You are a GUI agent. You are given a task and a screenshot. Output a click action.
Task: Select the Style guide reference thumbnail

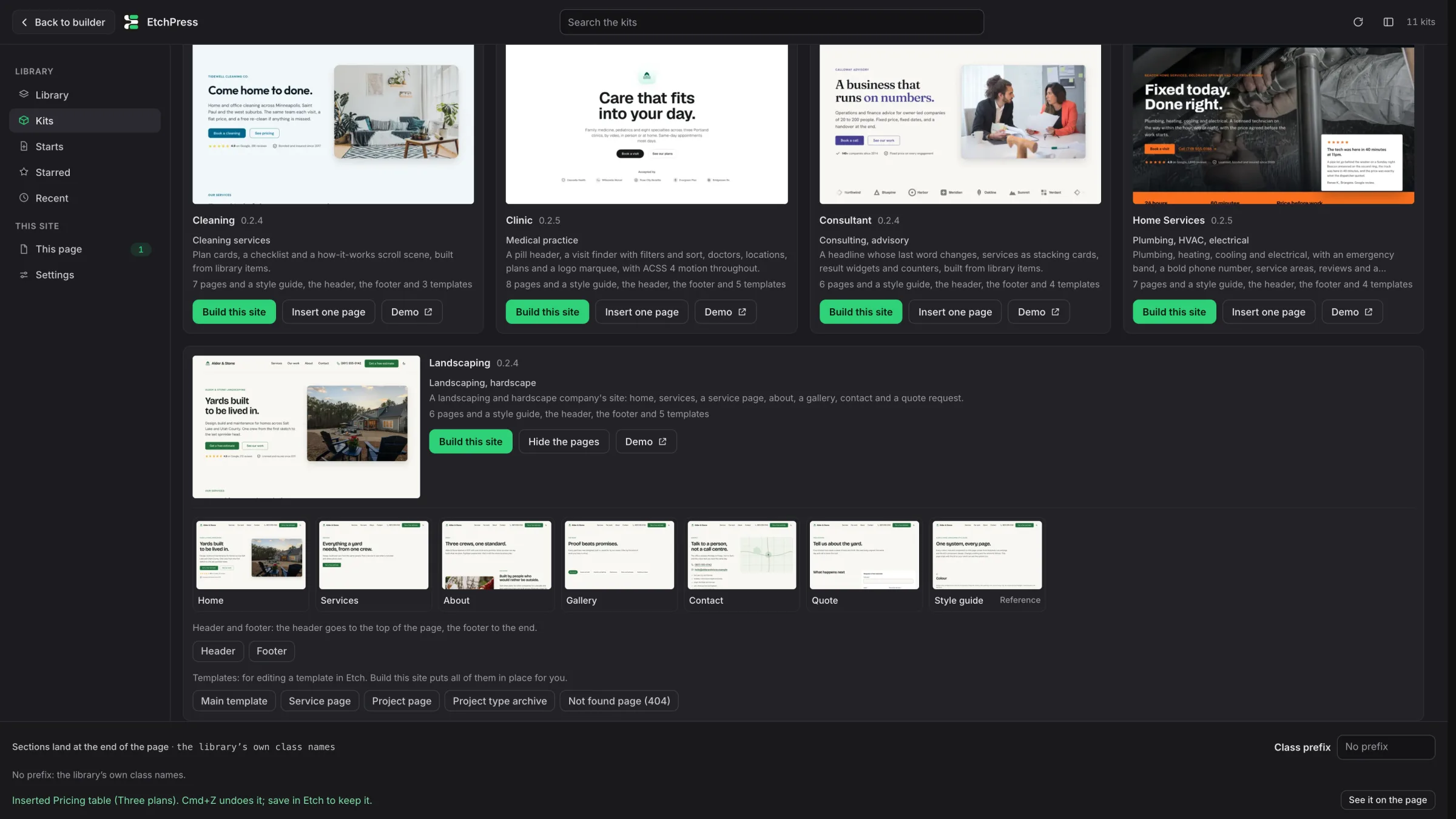click(x=987, y=555)
